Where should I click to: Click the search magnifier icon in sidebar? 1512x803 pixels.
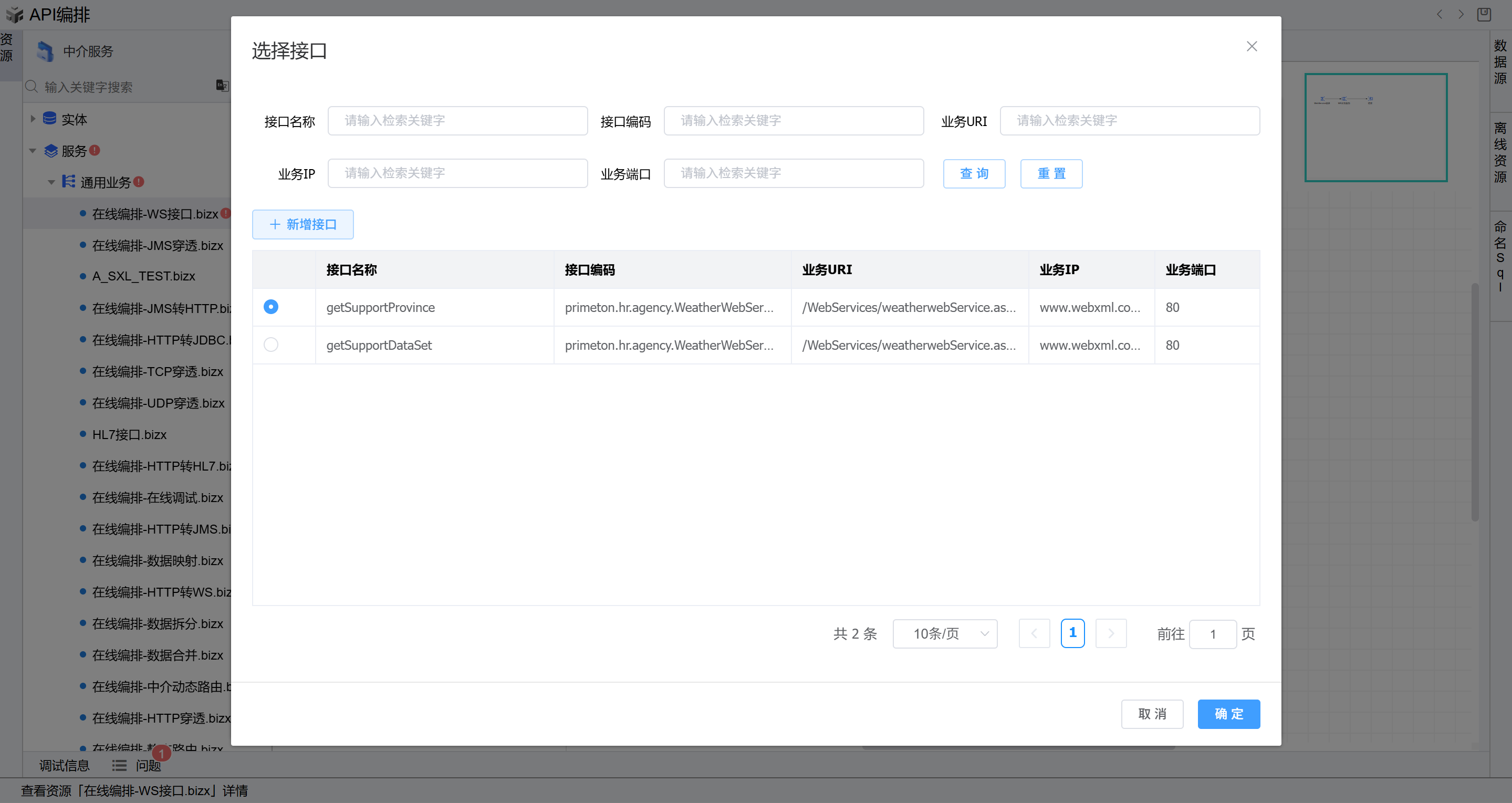click(32, 87)
